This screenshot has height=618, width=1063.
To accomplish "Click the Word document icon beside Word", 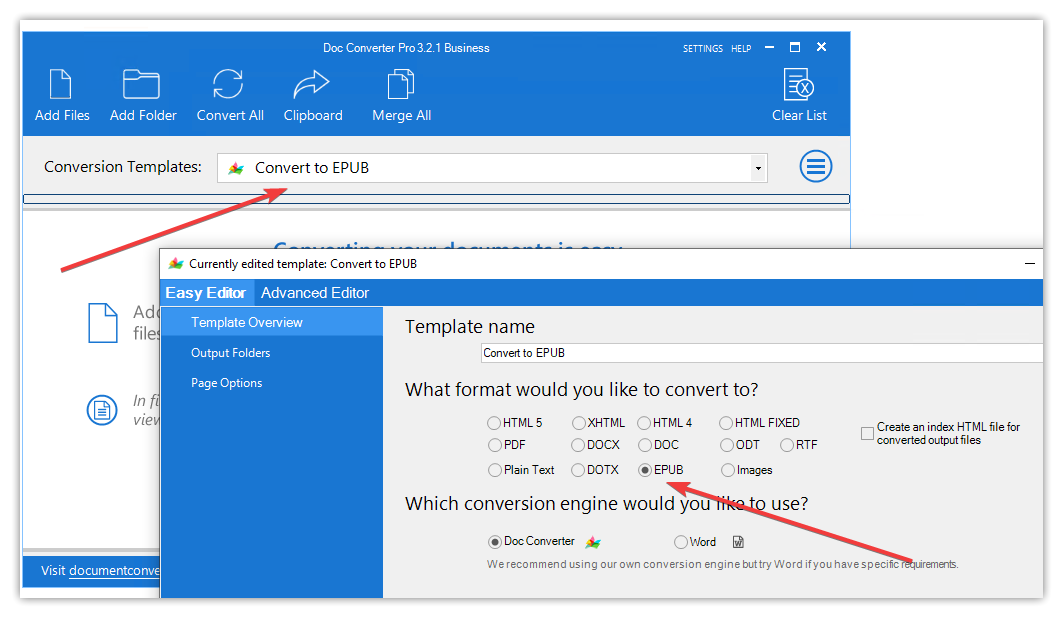I will point(738,542).
